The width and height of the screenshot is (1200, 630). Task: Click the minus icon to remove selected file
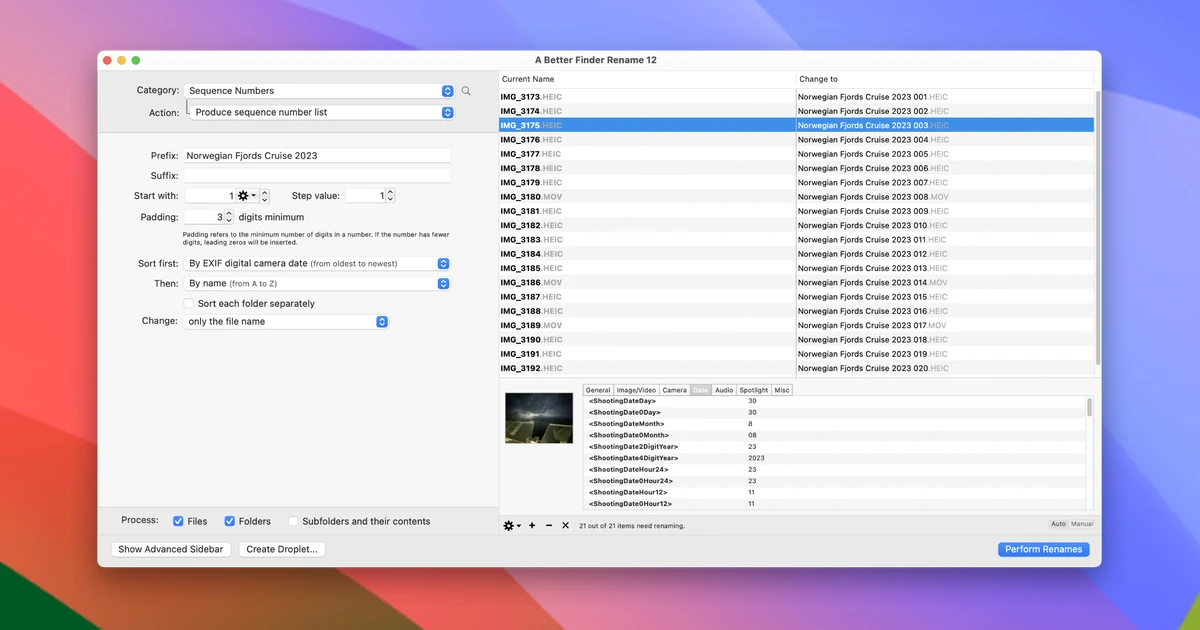click(x=549, y=525)
